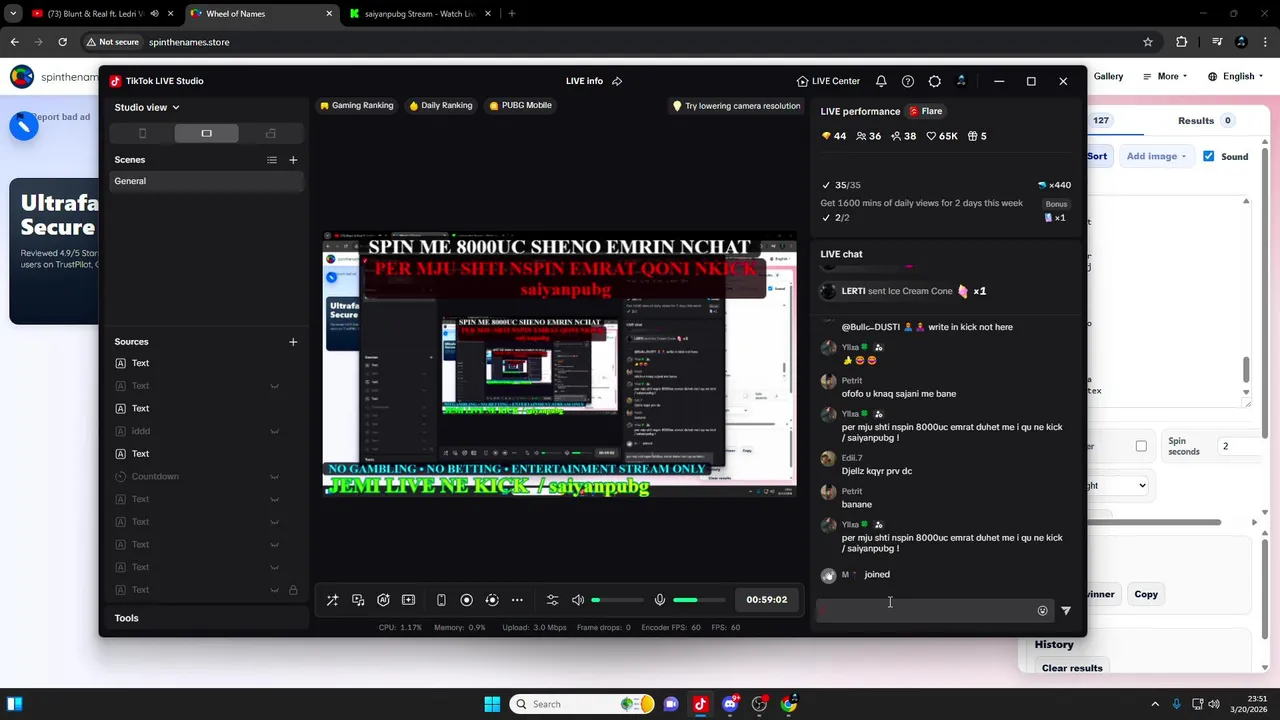The width and height of the screenshot is (1280, 720).
Task: Toggle visibility of the iddd source
Action: [x=274, y=431]
